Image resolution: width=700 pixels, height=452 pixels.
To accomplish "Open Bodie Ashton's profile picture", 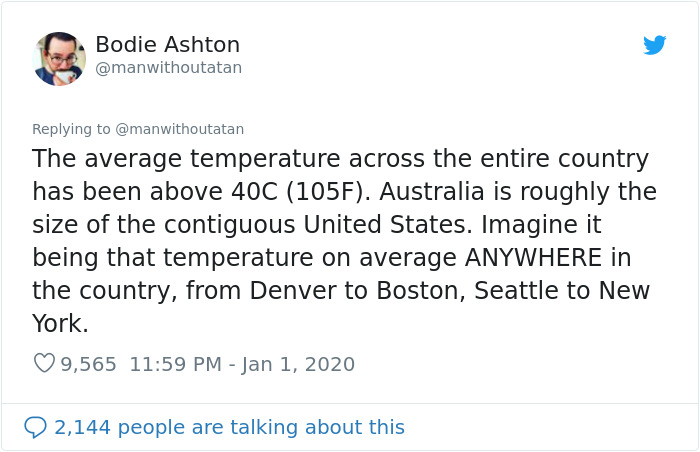I will pyautogui.click(x=59, y=58).
